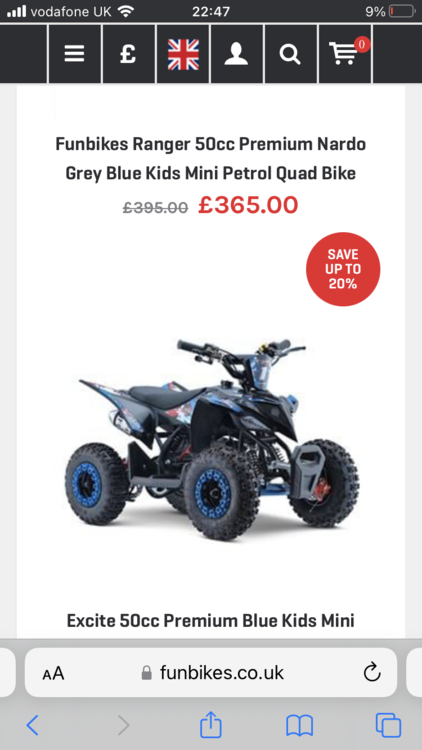Tap the UK flag language selector
Screen dimensions: 422x750
pos(183,54)
